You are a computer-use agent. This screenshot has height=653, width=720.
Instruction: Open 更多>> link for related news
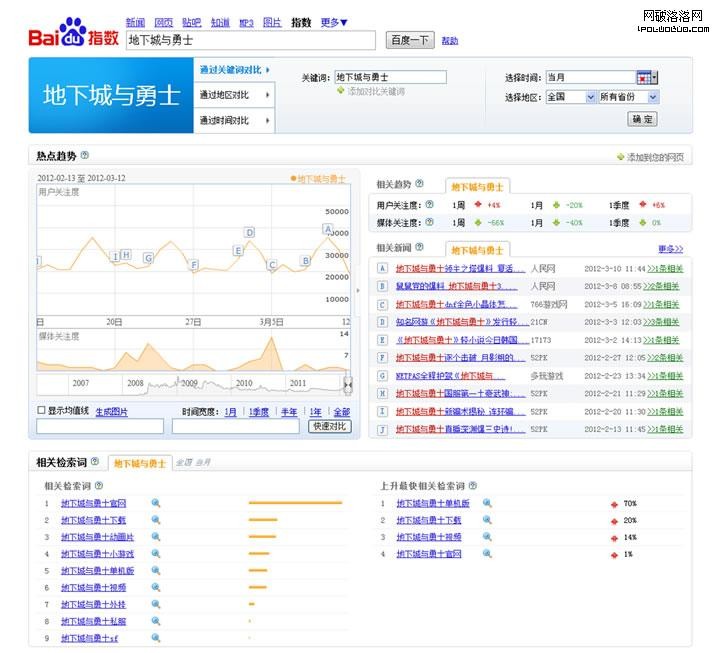(x=671, y=249)
